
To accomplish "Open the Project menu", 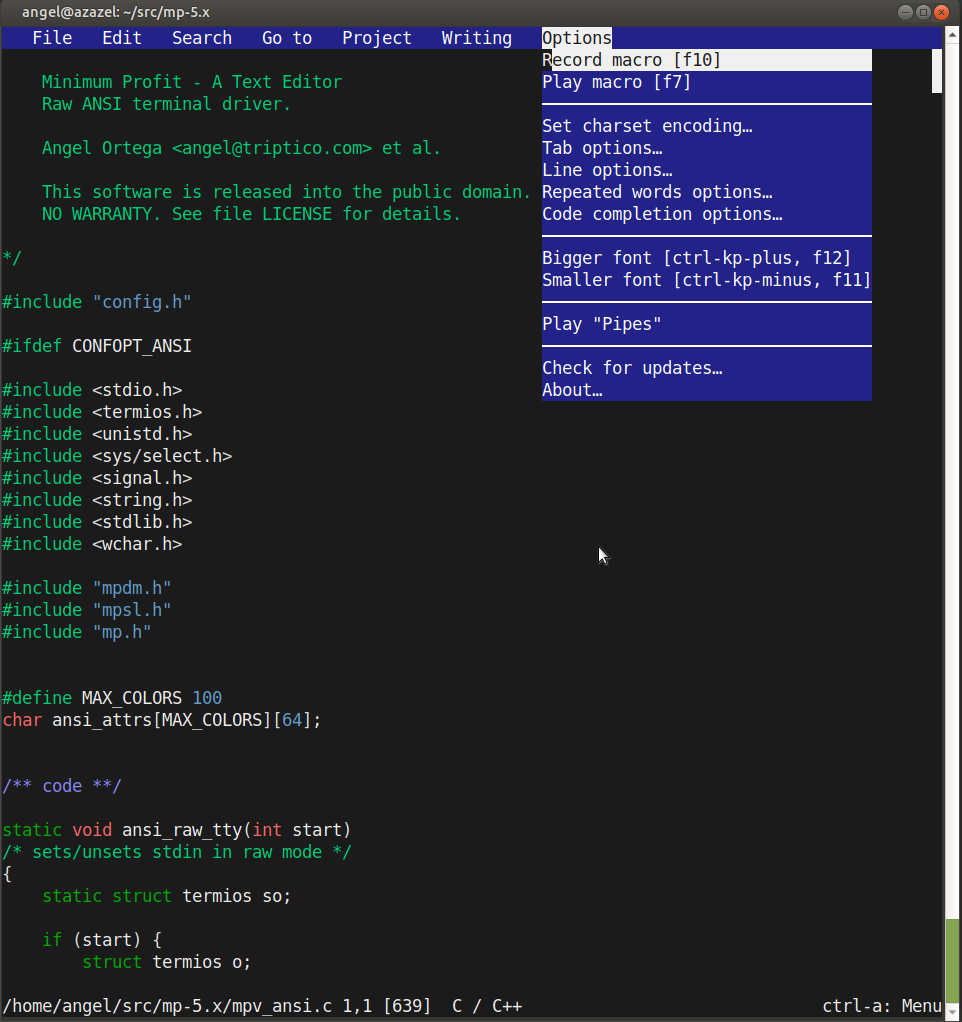I will [x=377, y=38].
